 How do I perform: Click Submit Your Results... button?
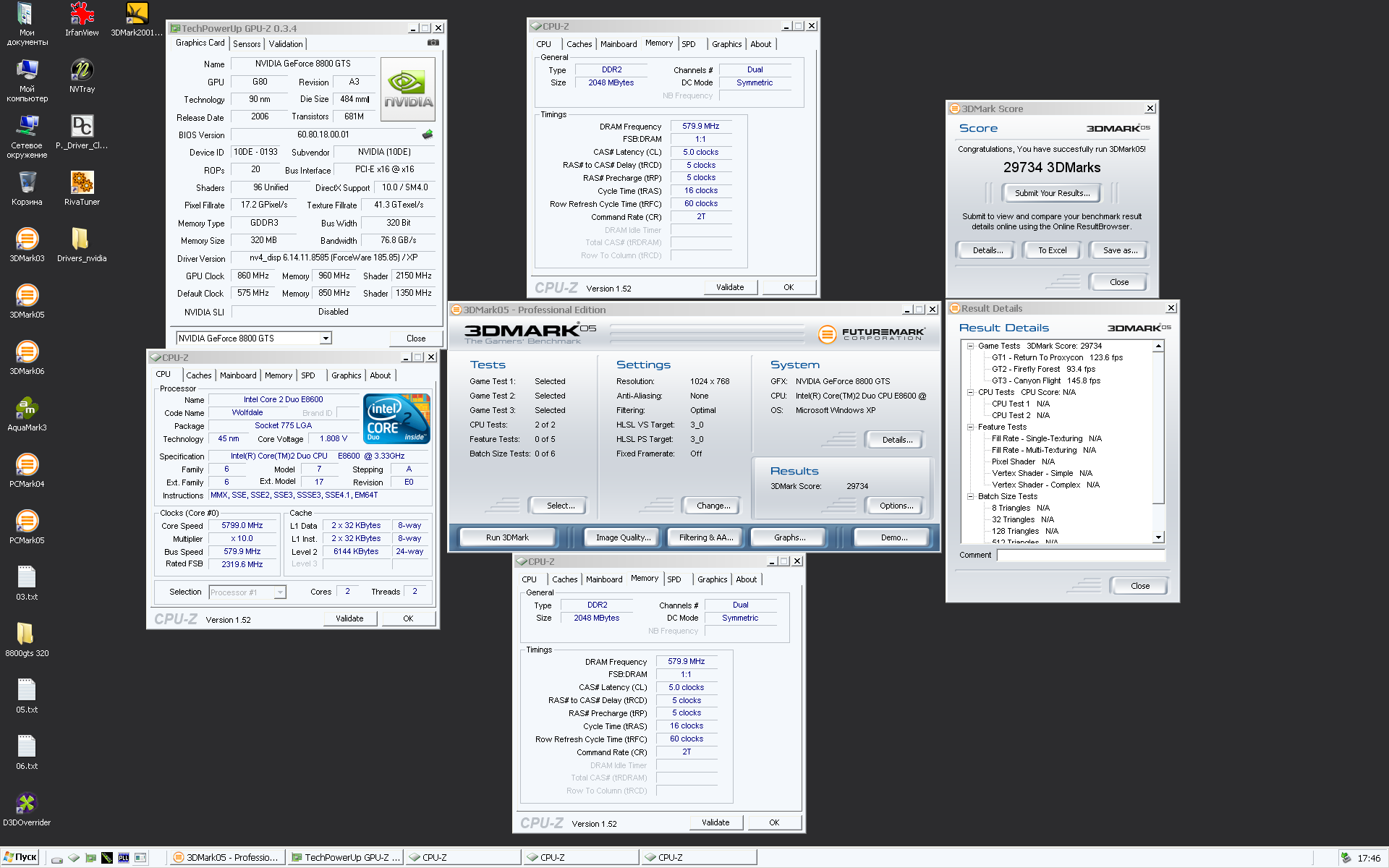(1052, 193)
